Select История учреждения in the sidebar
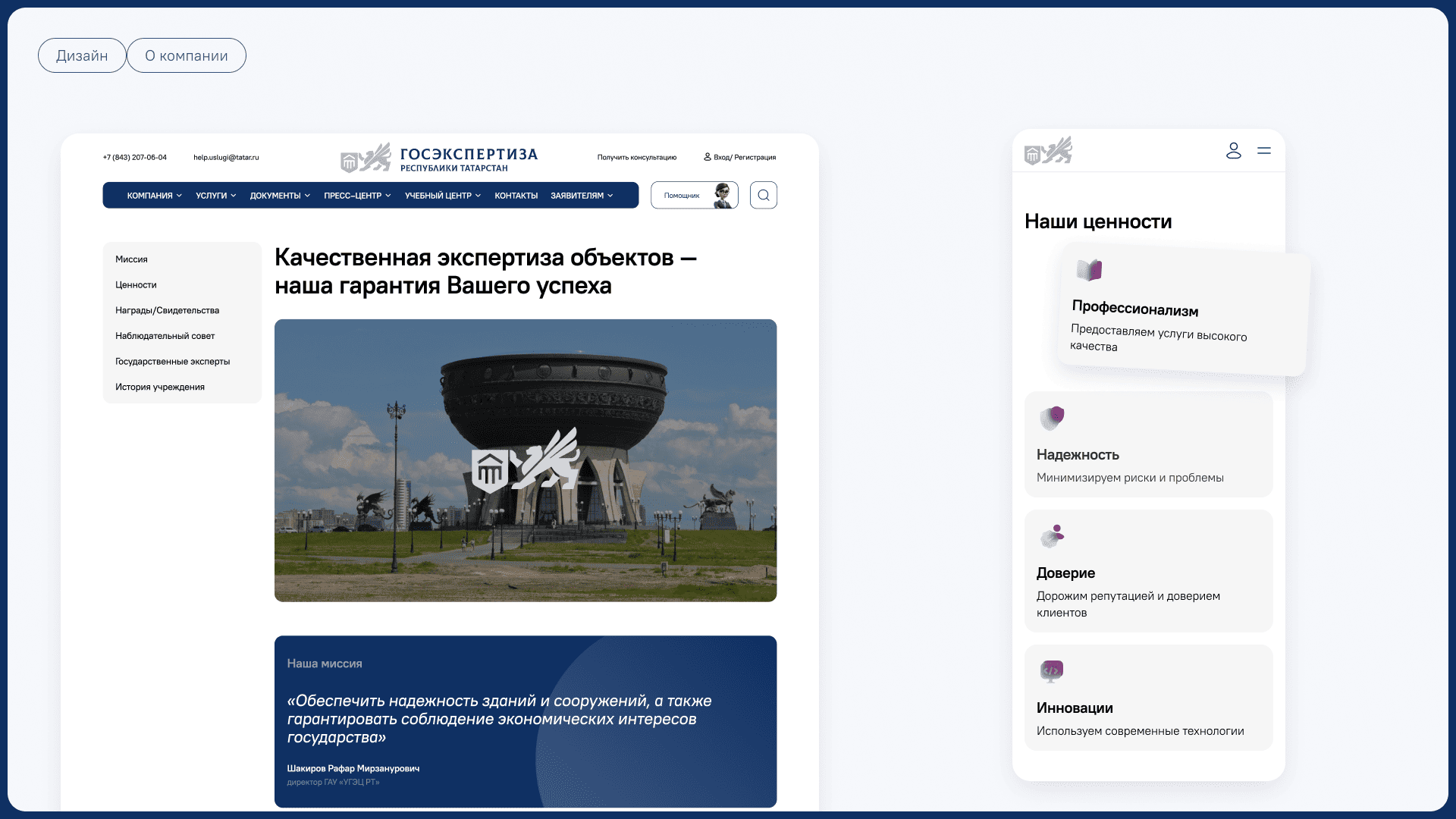The width and height of the screenshot is (1456, 819). coord(160,387)
